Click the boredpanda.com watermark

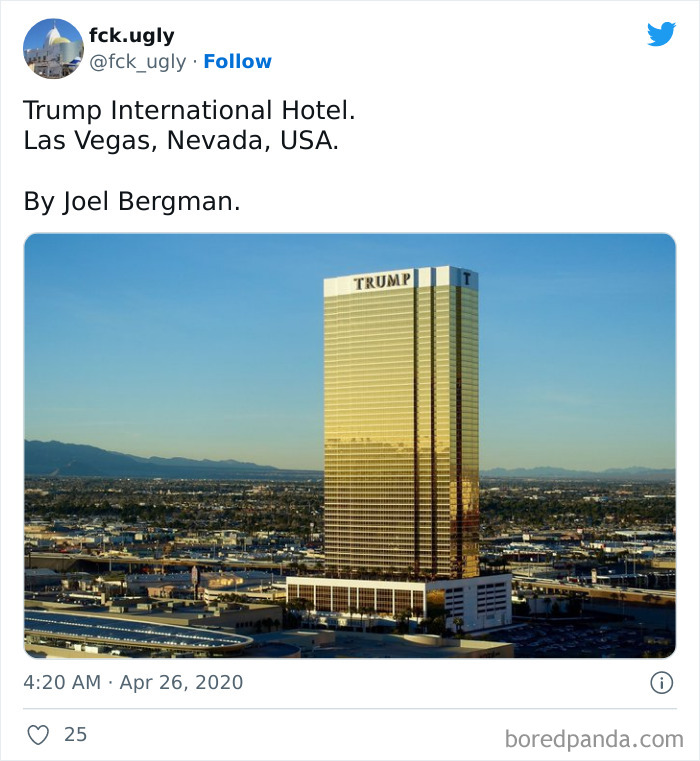[593, 739]
